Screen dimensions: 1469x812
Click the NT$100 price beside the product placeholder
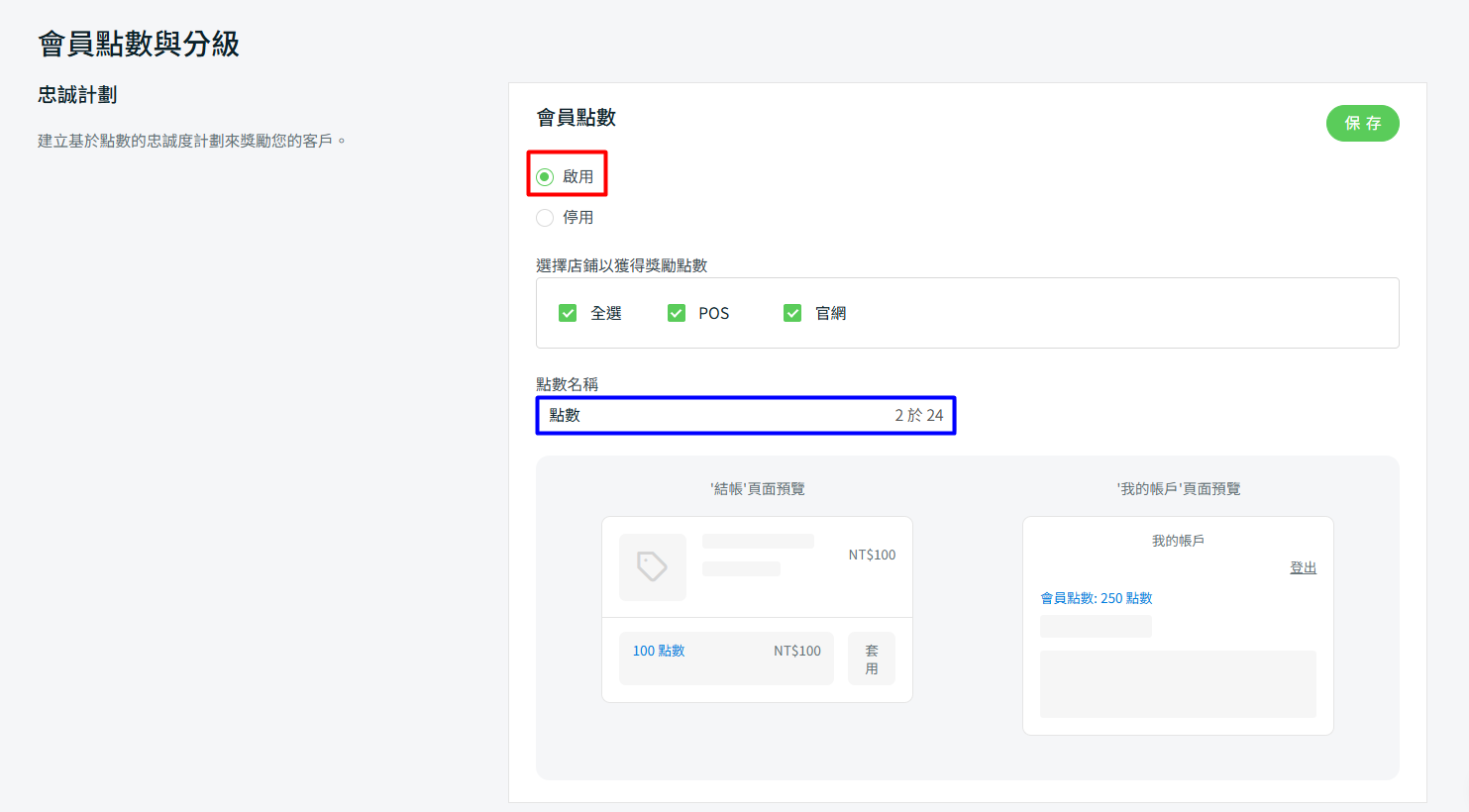(872, 555)
